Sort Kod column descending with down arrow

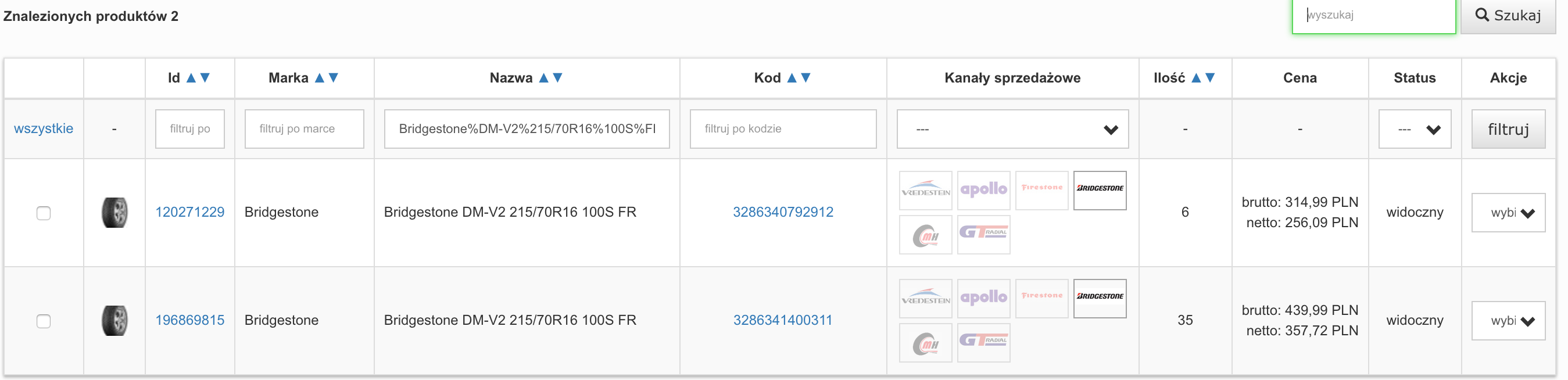(806, 78)
